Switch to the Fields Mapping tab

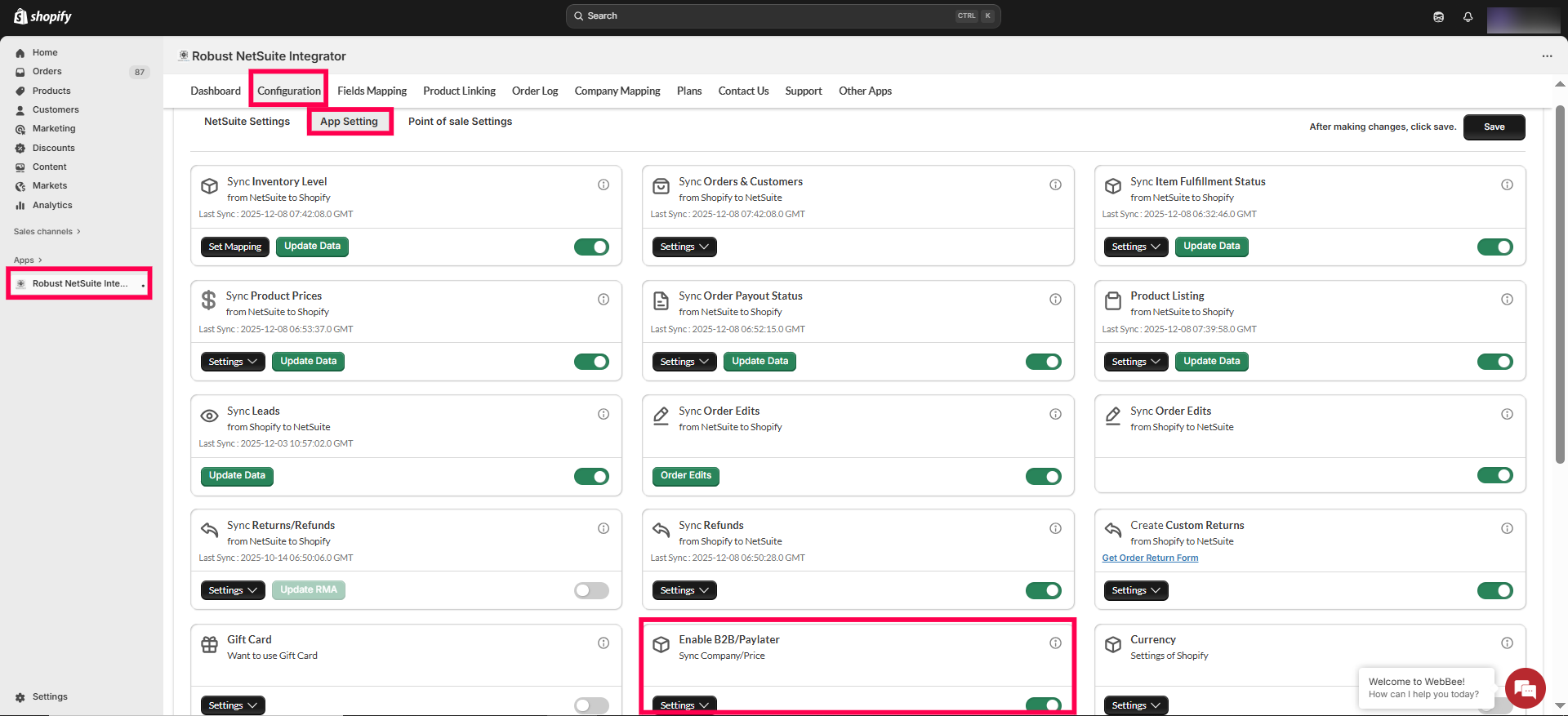click(372, 91)
